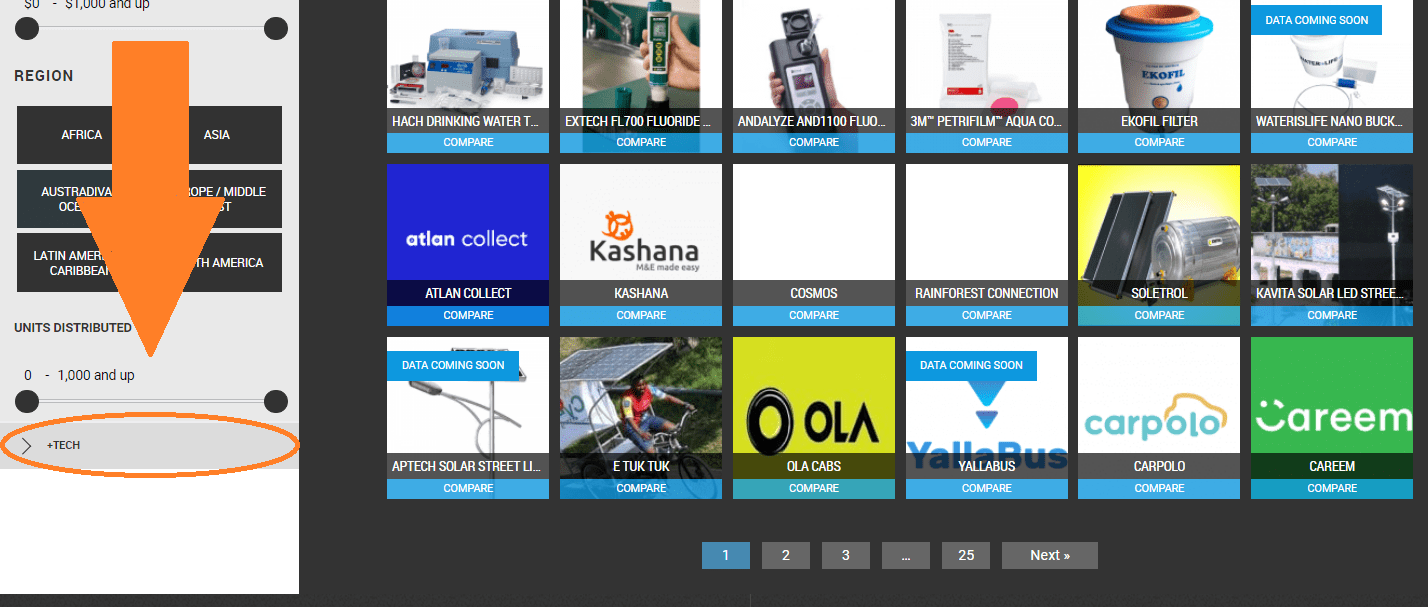1428x607 pixels.
Task: Click the '0 - 1,000 and up' units range text
Action: [80, 375]
